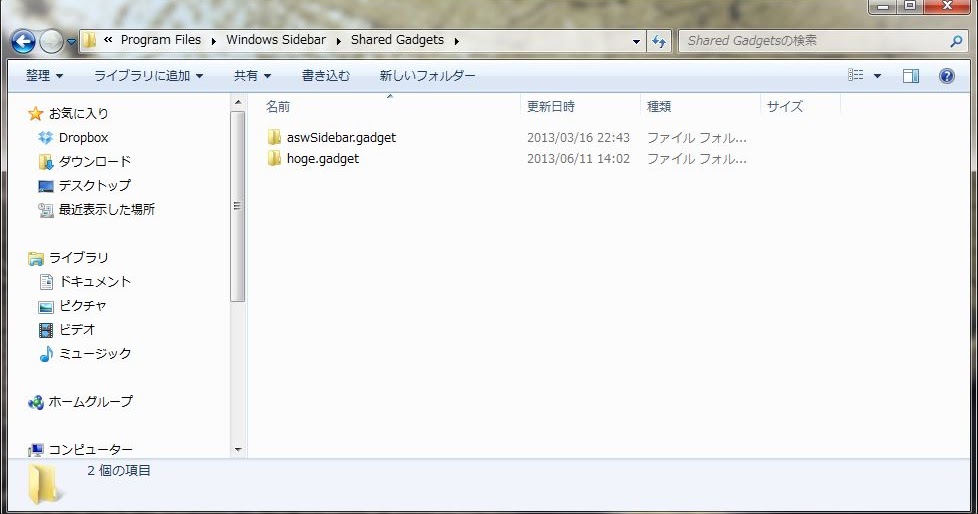The width and height of the screenshot is (978, 514).
Task: Select 最近表示した場所 in favorites
Action: 107,210
